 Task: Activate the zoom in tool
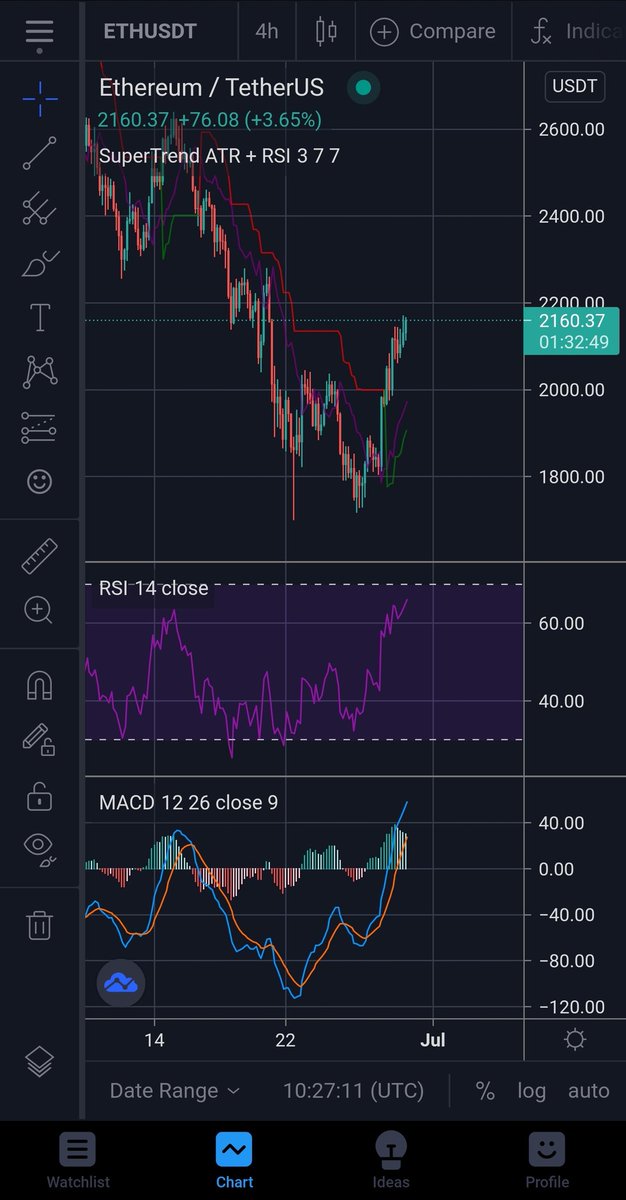39,609
